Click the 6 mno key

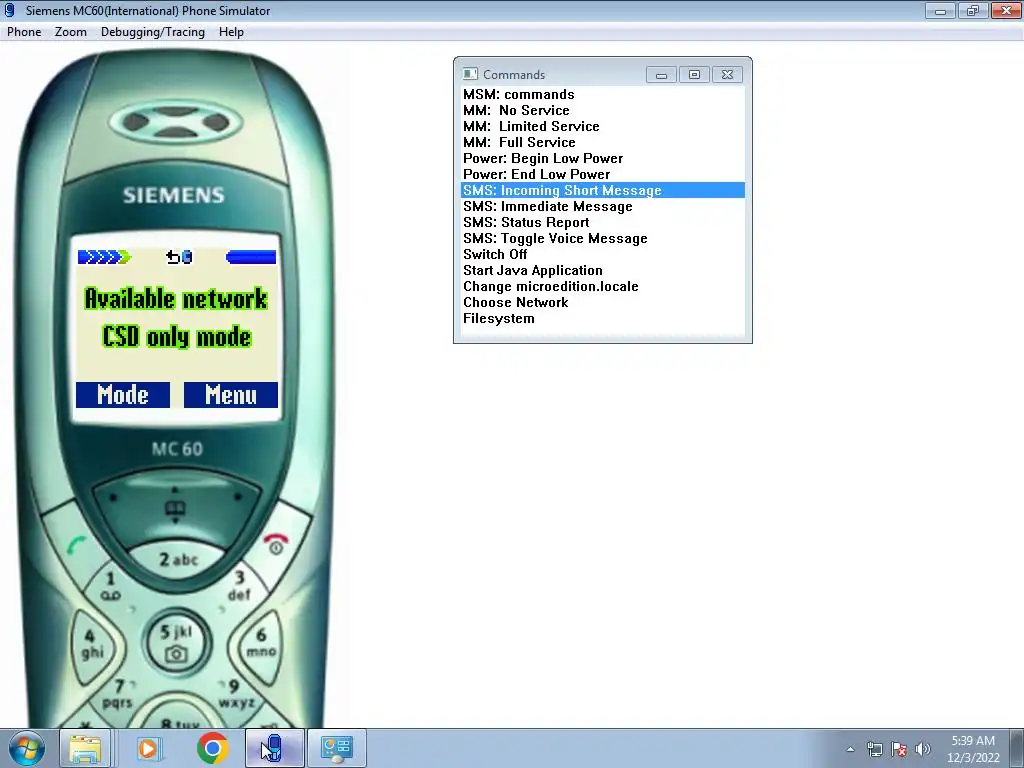coord(261,643)
